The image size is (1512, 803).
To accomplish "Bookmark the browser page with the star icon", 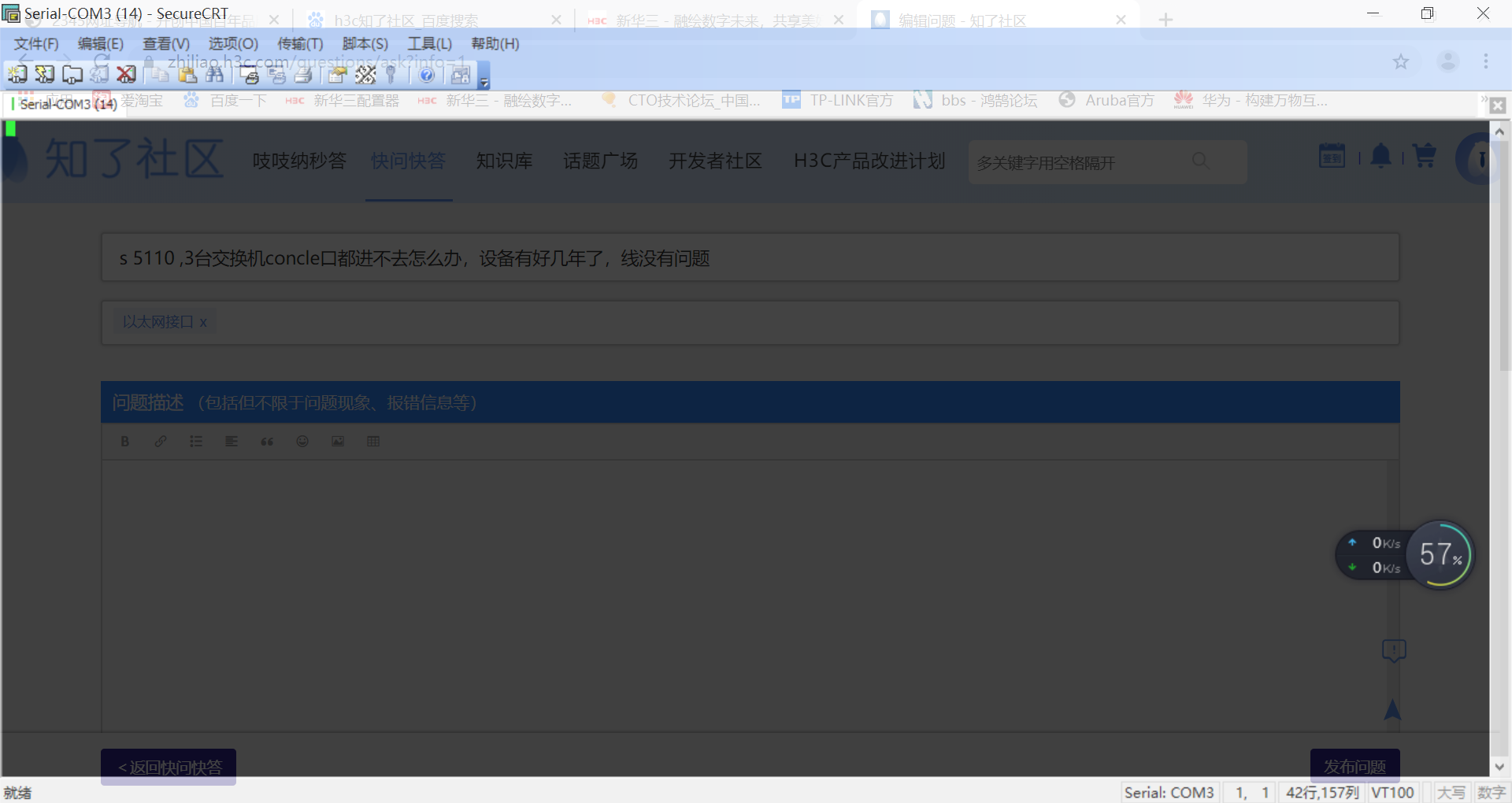I will [1401, 61].
